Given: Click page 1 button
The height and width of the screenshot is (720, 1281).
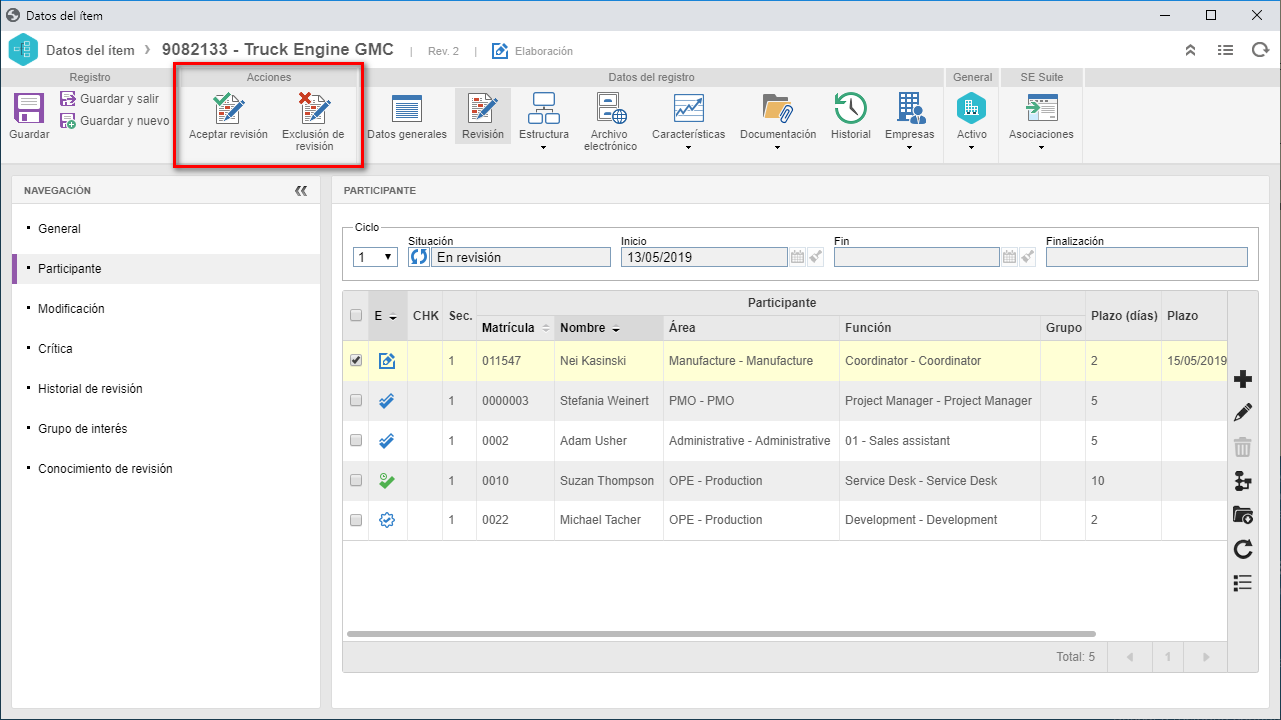Looking at the screenshot, I should pos(1168,657).
